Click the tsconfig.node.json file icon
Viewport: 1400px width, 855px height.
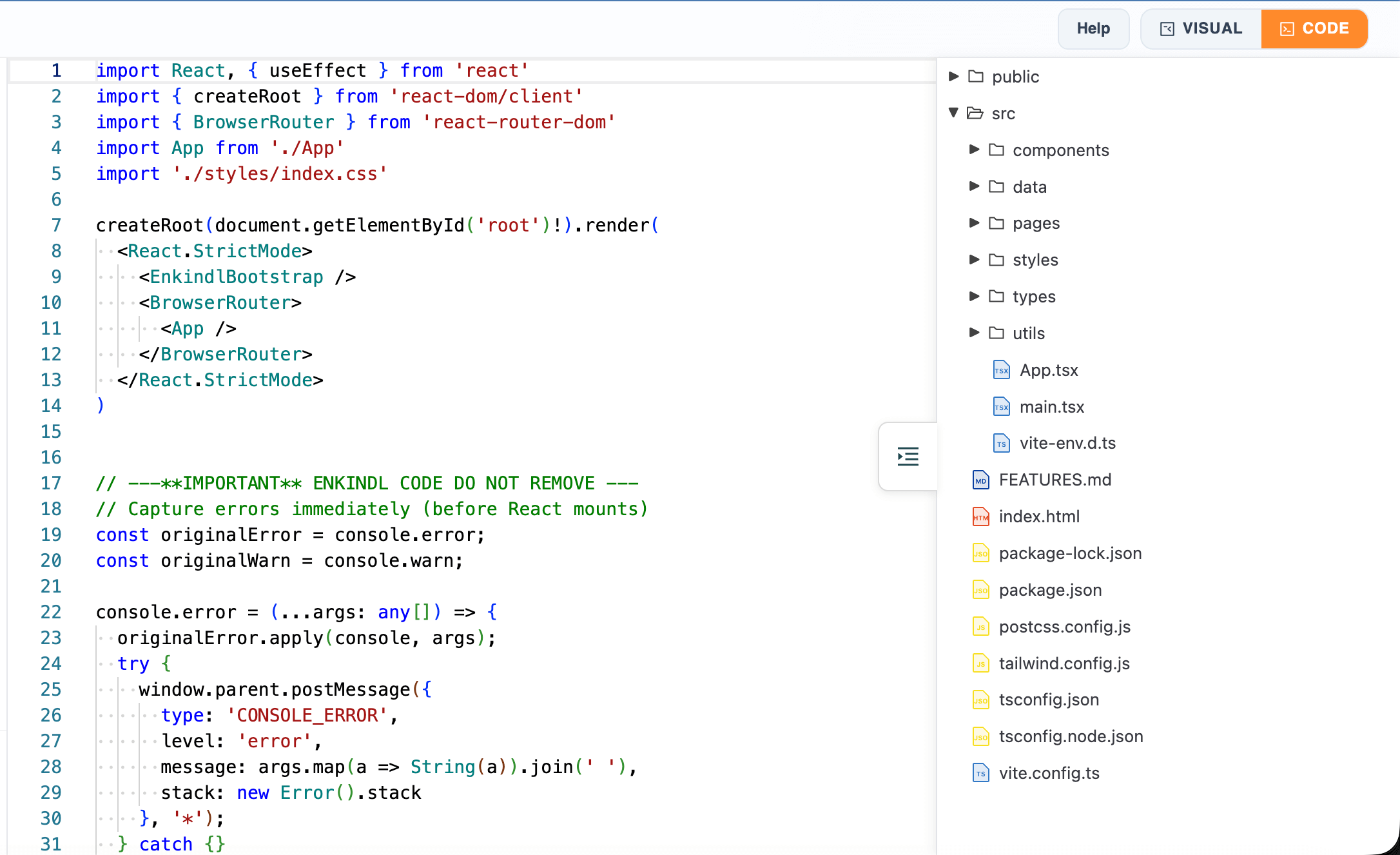click(981, 736)
